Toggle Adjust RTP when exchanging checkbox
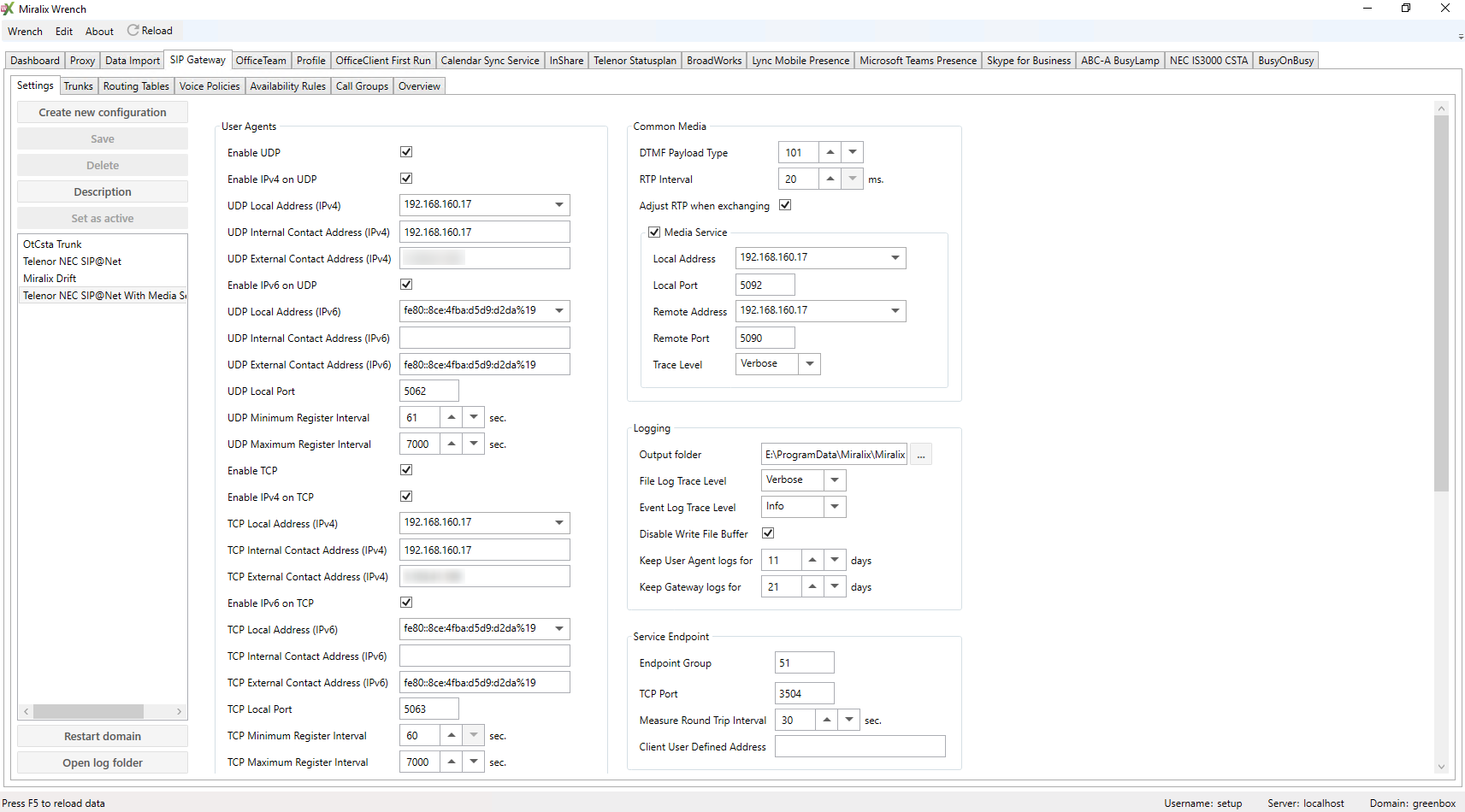 pyautogui.click(x=785, y=205)
